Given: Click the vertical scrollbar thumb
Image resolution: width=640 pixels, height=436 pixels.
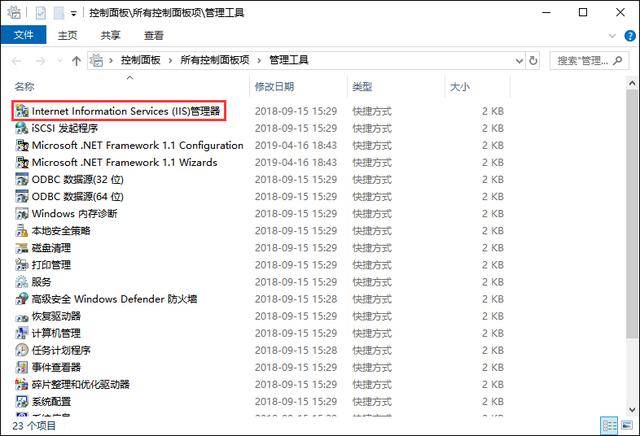Looking at the screenshot, I should (632, 214).
